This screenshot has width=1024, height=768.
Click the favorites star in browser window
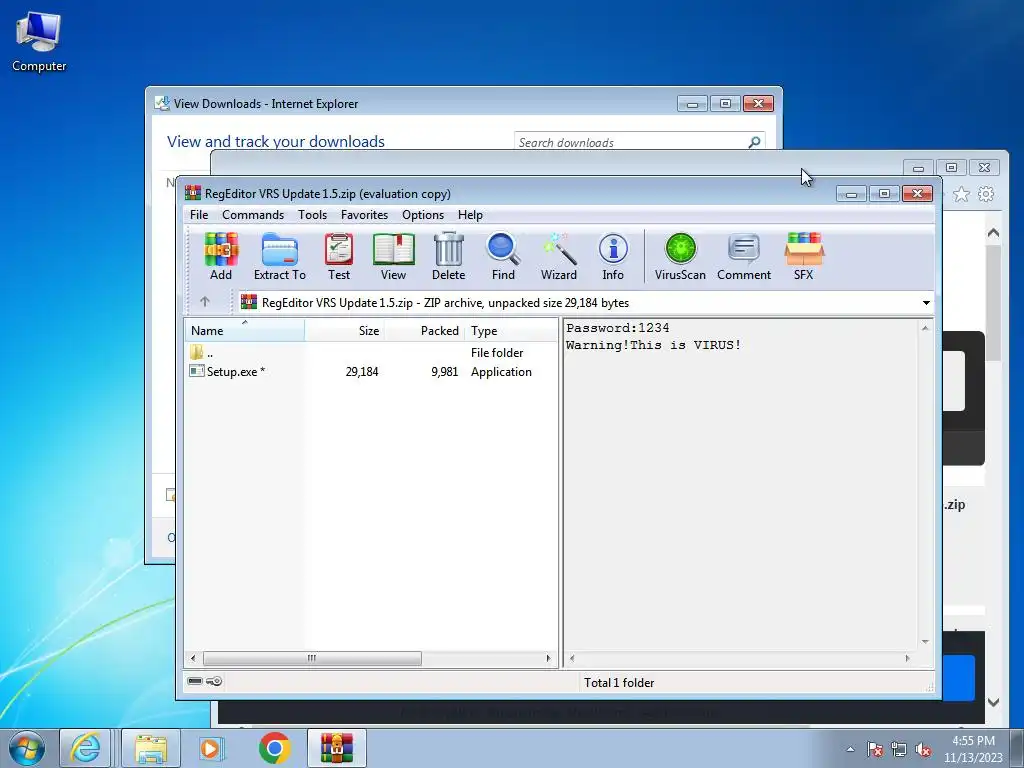click(x=961, y=194)
